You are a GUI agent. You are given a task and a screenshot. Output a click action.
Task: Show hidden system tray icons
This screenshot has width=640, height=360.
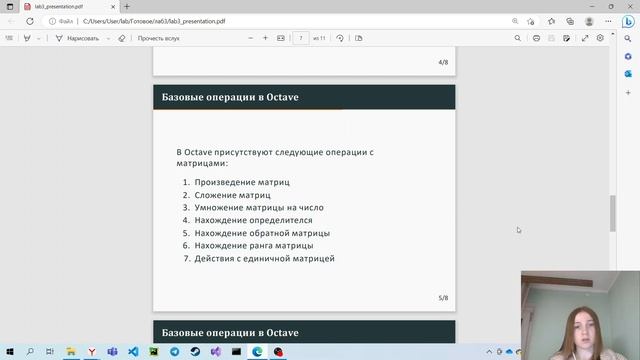(x=489, y=351)
